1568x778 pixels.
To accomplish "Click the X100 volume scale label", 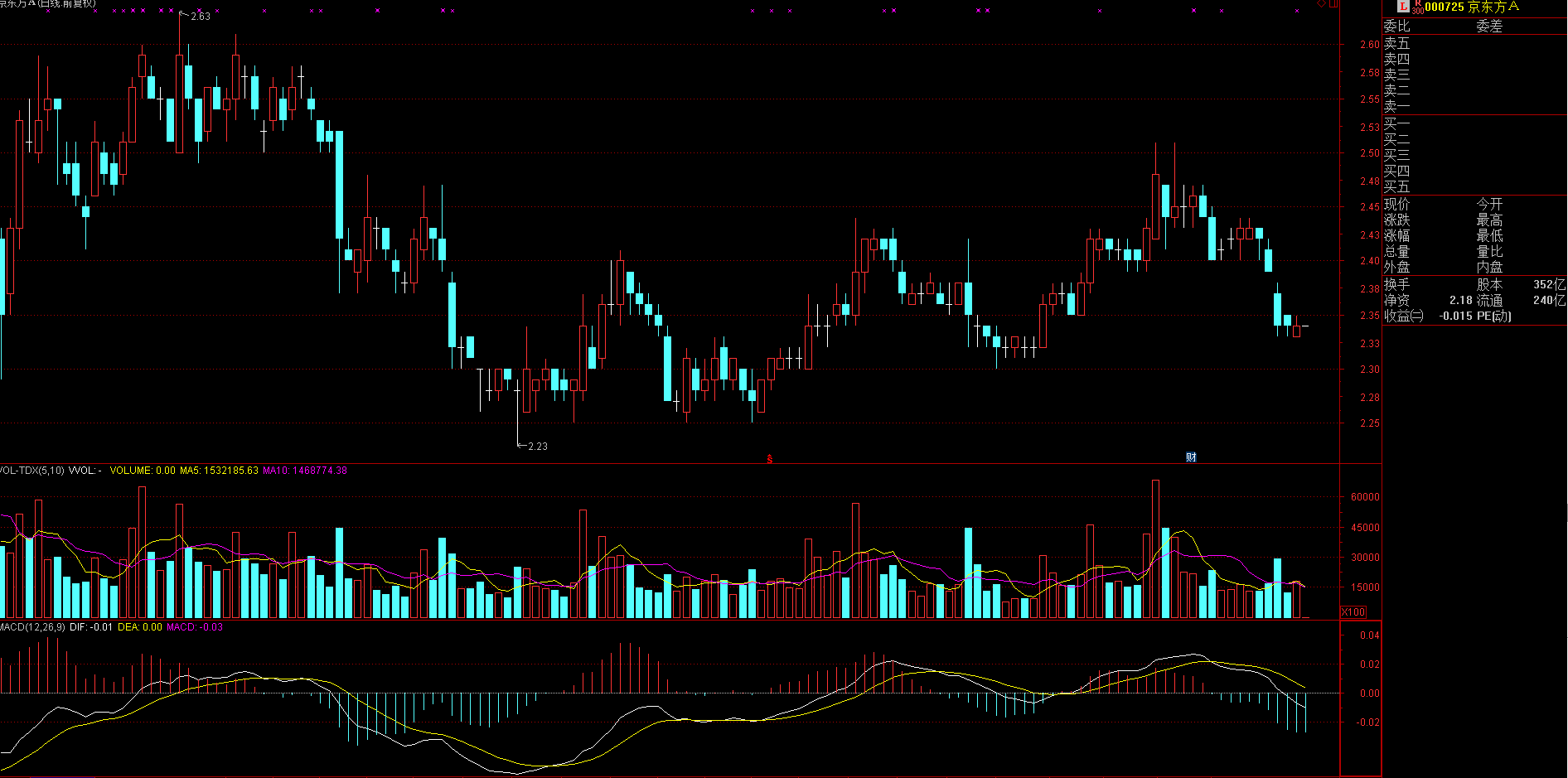I will (1353, 612).
